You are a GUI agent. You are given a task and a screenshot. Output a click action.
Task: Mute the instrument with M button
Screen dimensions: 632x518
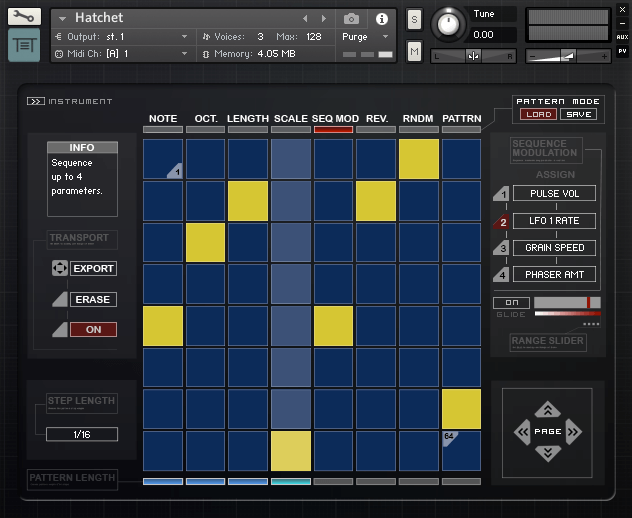point(414,51)
